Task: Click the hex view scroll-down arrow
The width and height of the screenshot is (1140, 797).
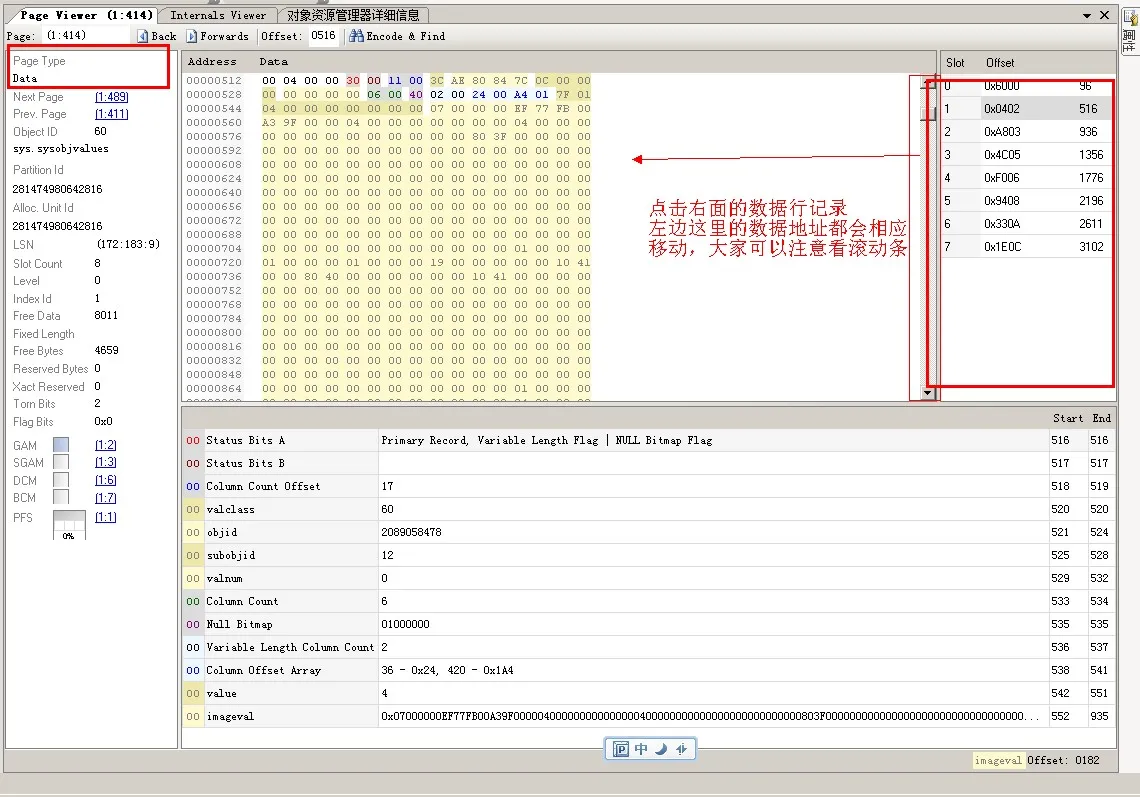Action: (927, 393)
